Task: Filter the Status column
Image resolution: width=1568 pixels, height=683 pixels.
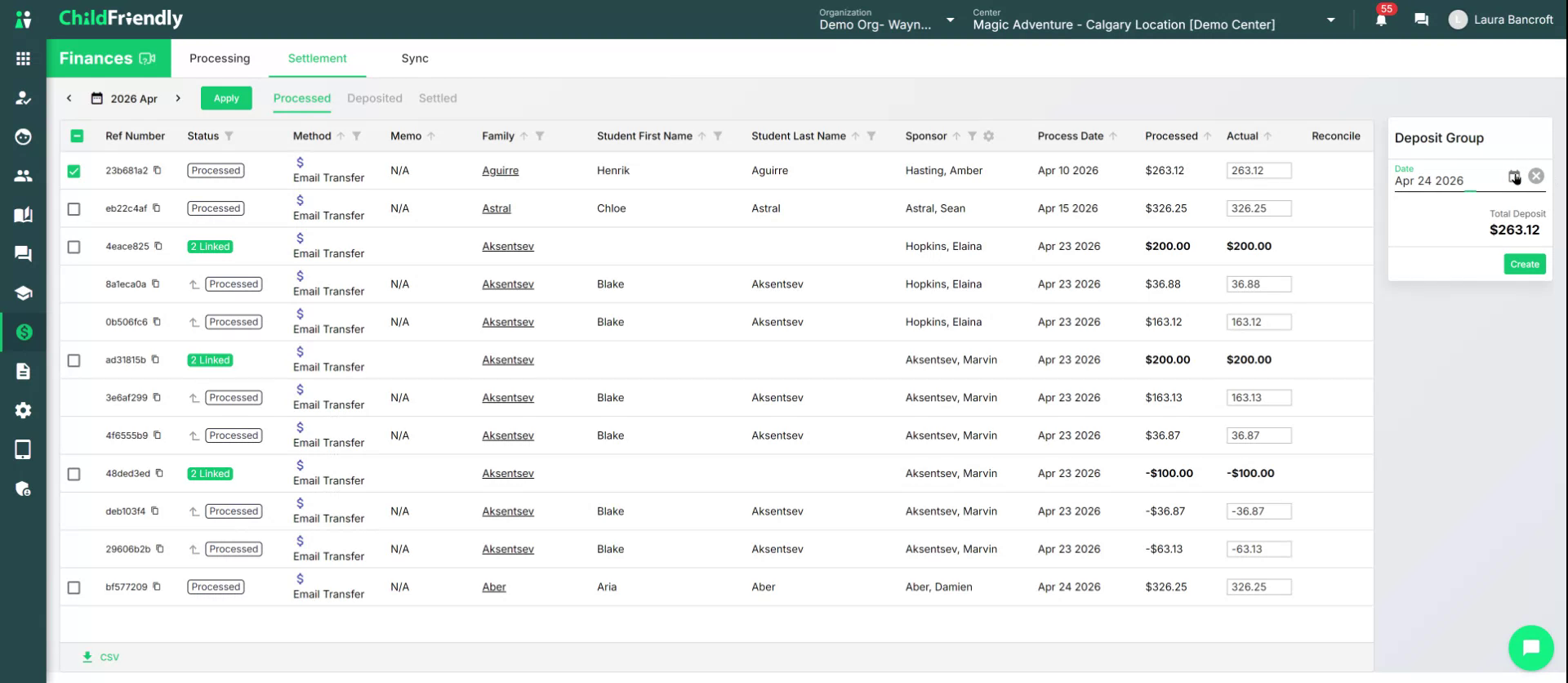Action: click(229, 136)
